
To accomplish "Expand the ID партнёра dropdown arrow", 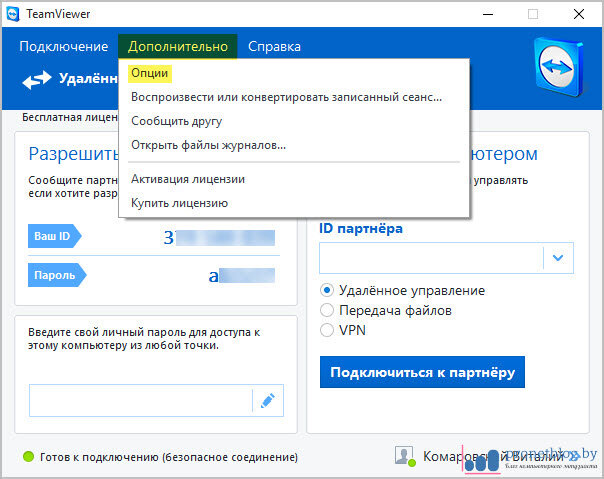I will coord(558,258).
